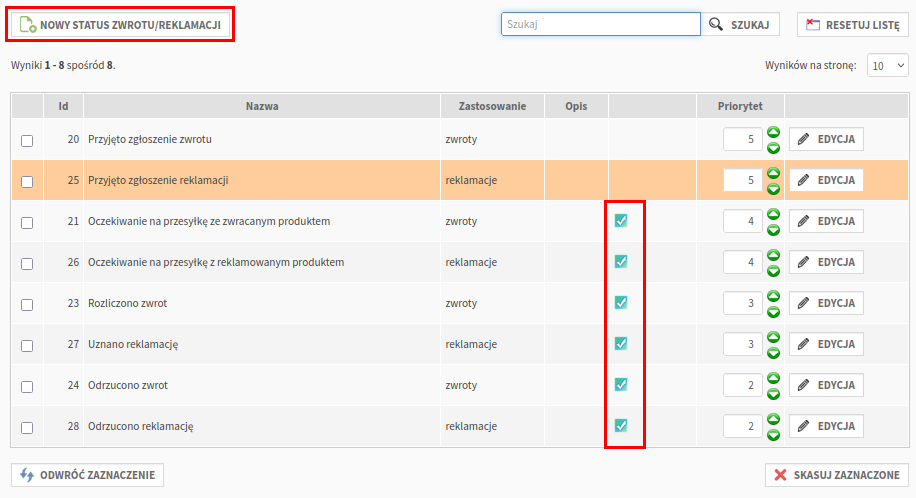
Task: Click EDYCJA for 'Uznano reklamację'
Action: [826, 344]
